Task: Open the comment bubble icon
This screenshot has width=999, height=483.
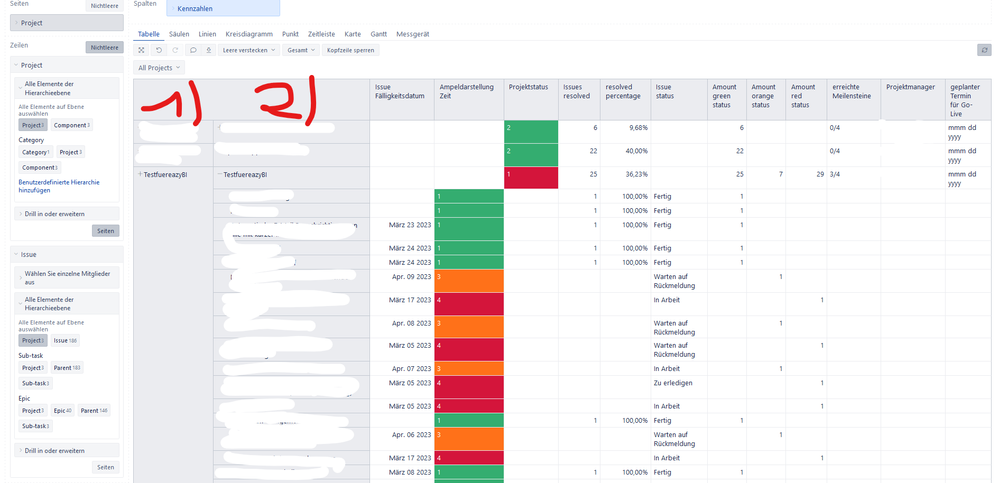Action: (192, 50)
